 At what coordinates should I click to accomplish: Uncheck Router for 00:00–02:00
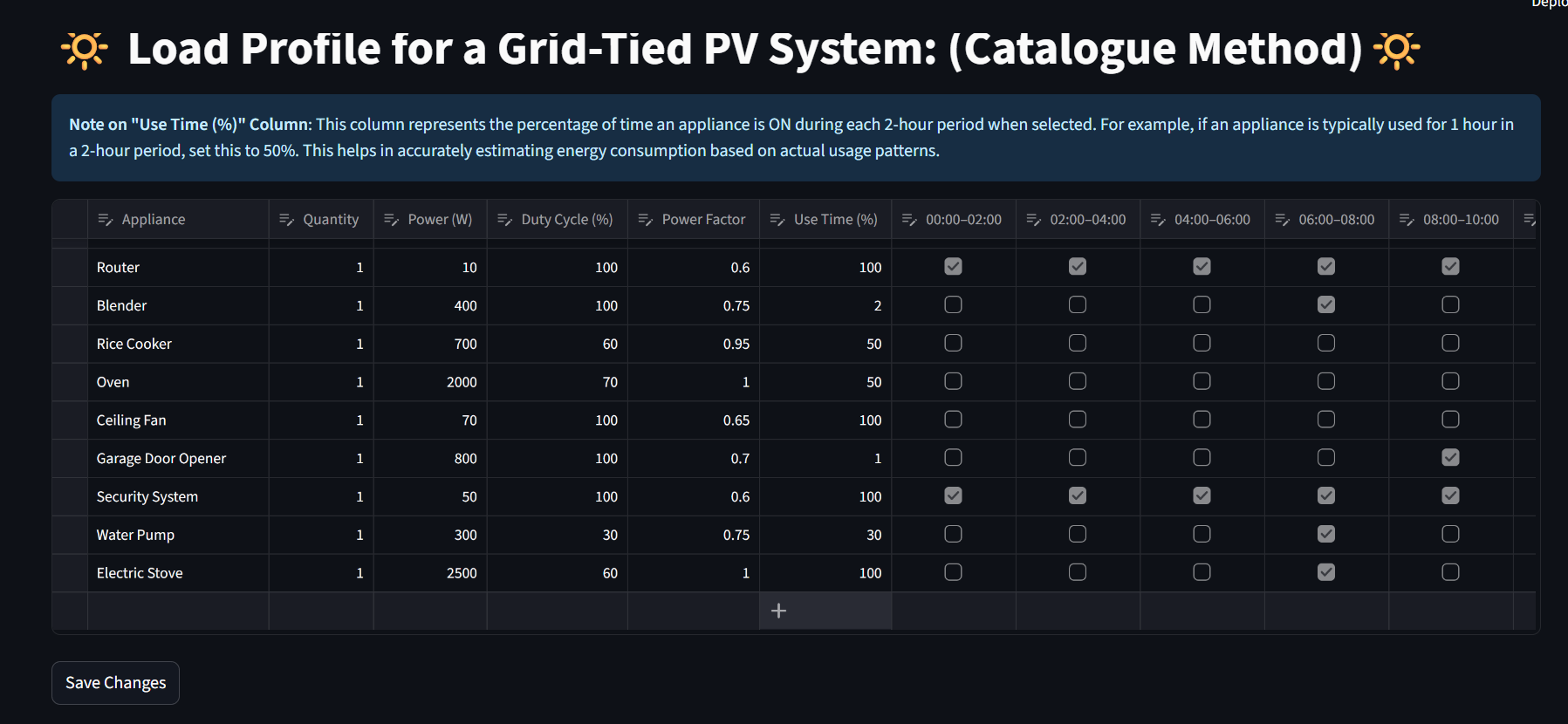tap(953, 266)
